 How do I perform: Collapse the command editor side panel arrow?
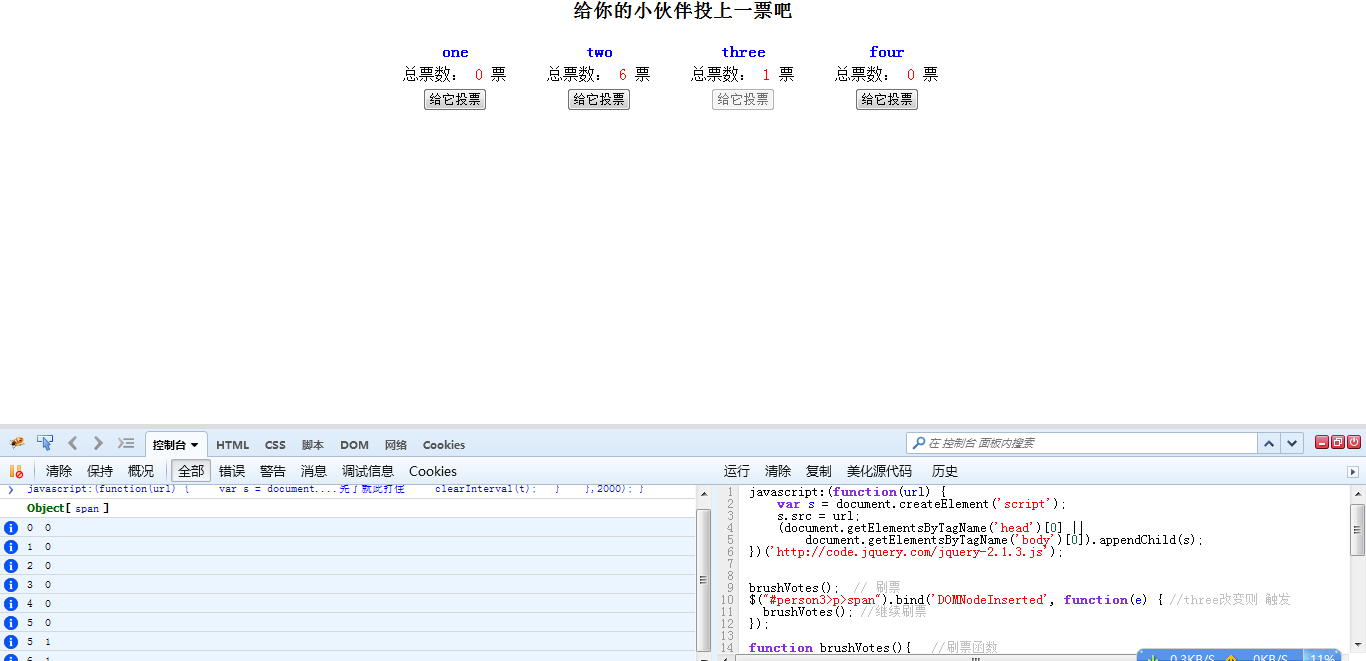(1353, 472)
